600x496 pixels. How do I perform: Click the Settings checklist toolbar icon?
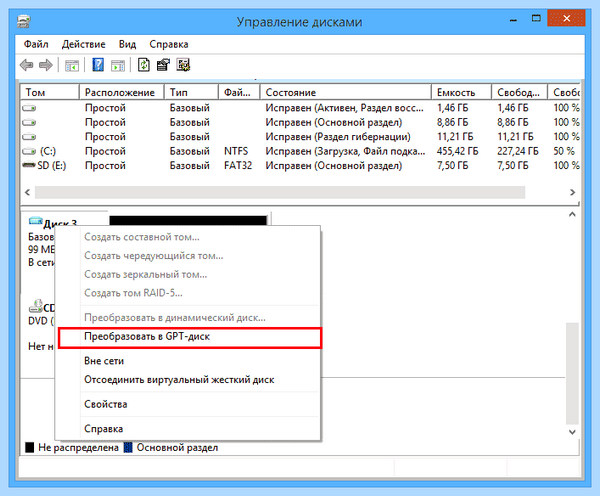point(183,65)
